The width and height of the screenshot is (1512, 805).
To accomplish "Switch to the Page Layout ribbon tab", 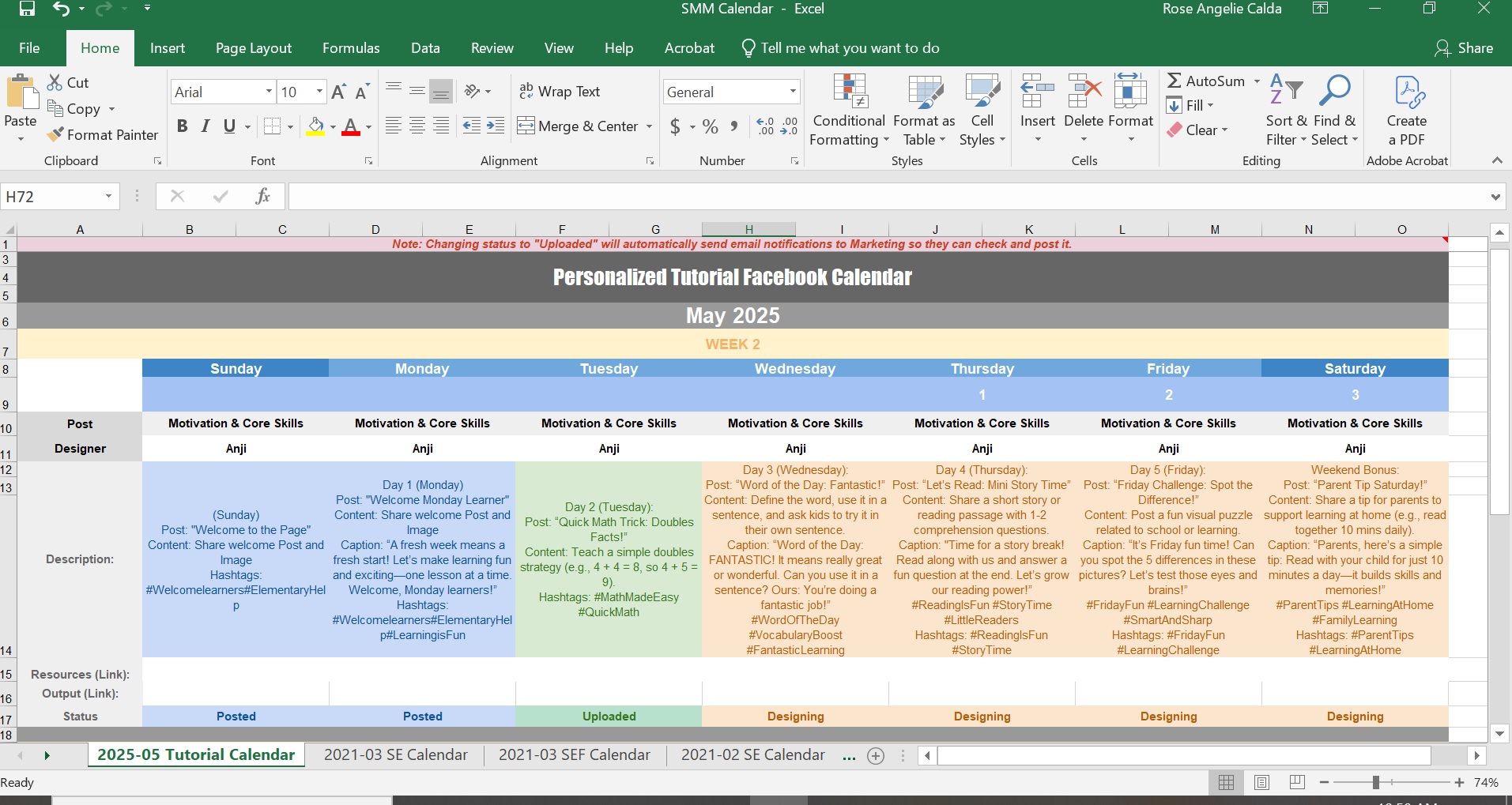I will [x=254, y=48].
